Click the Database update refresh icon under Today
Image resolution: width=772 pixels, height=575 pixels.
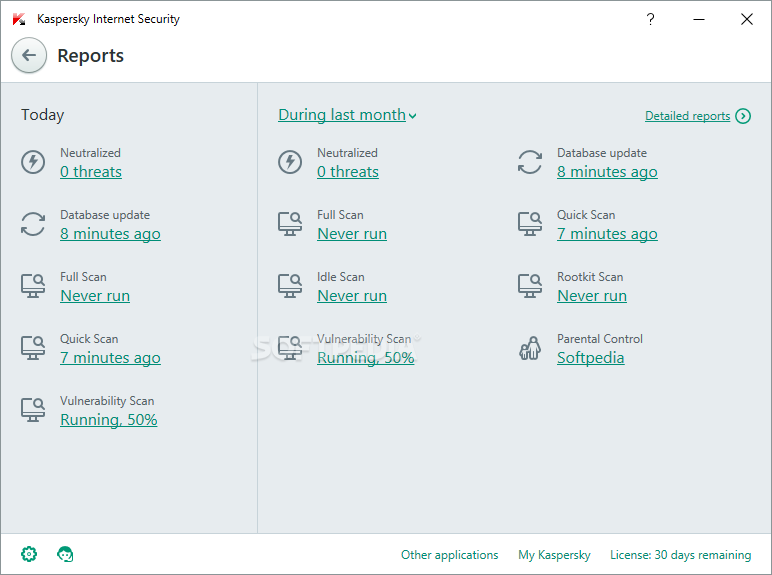33,224
